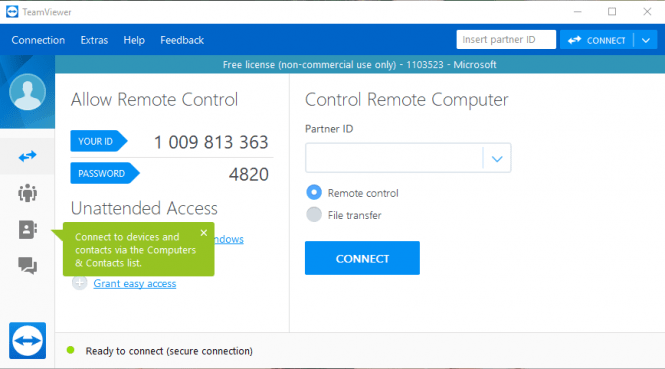Open the Meeting sidebar icon
The width and height of the screenshot is (665, 369).
pyautogui.click(x=27, y=193)
